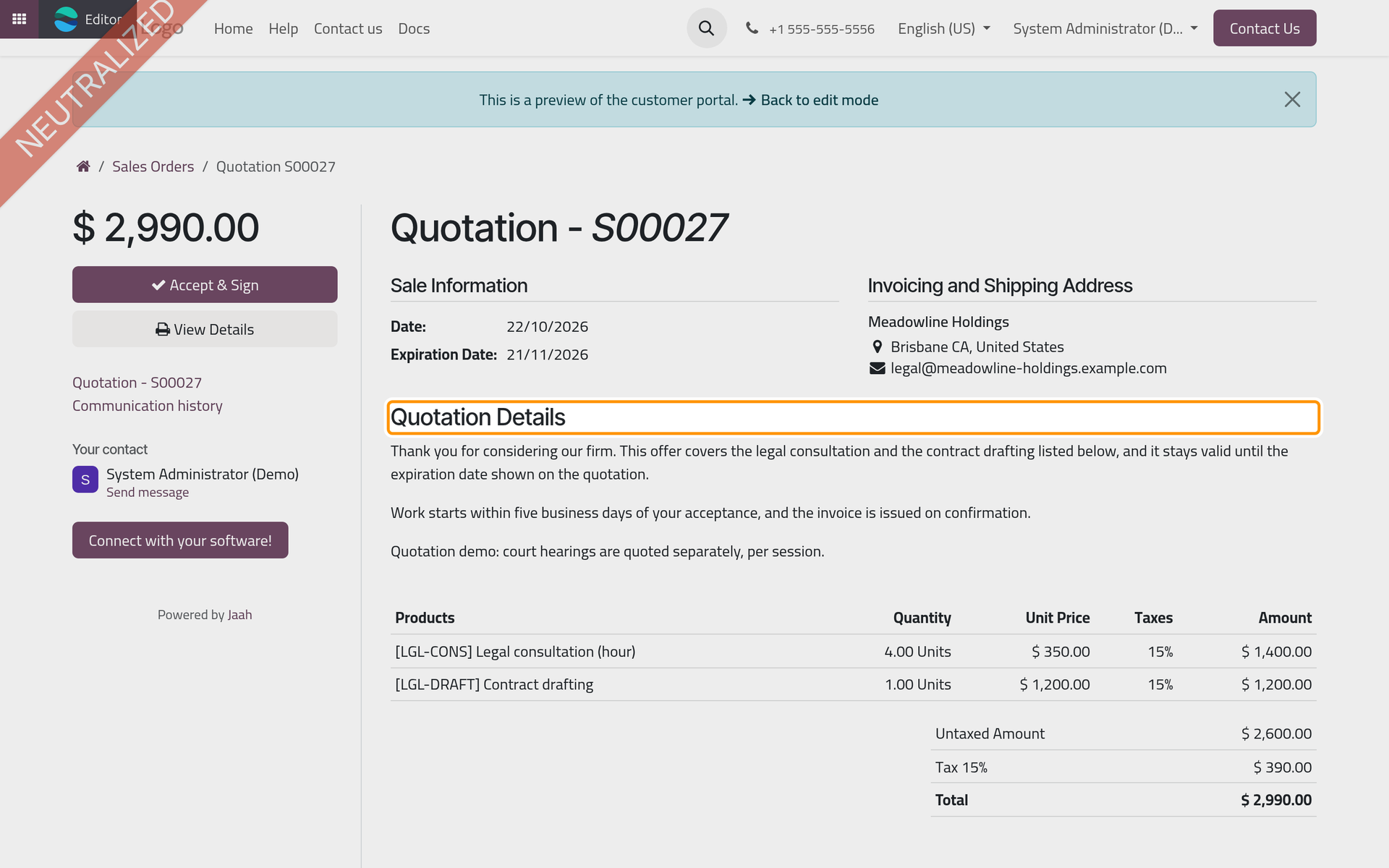Click the Untaxed Amount $ 2,600.00 value

pos(1276,733)
